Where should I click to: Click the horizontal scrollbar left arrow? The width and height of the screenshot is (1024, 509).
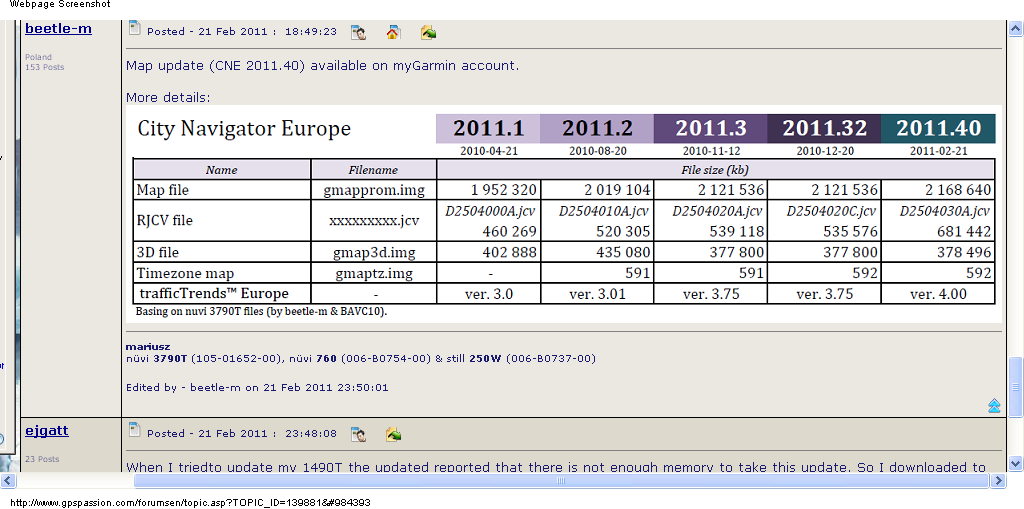(x=9, y=481)
